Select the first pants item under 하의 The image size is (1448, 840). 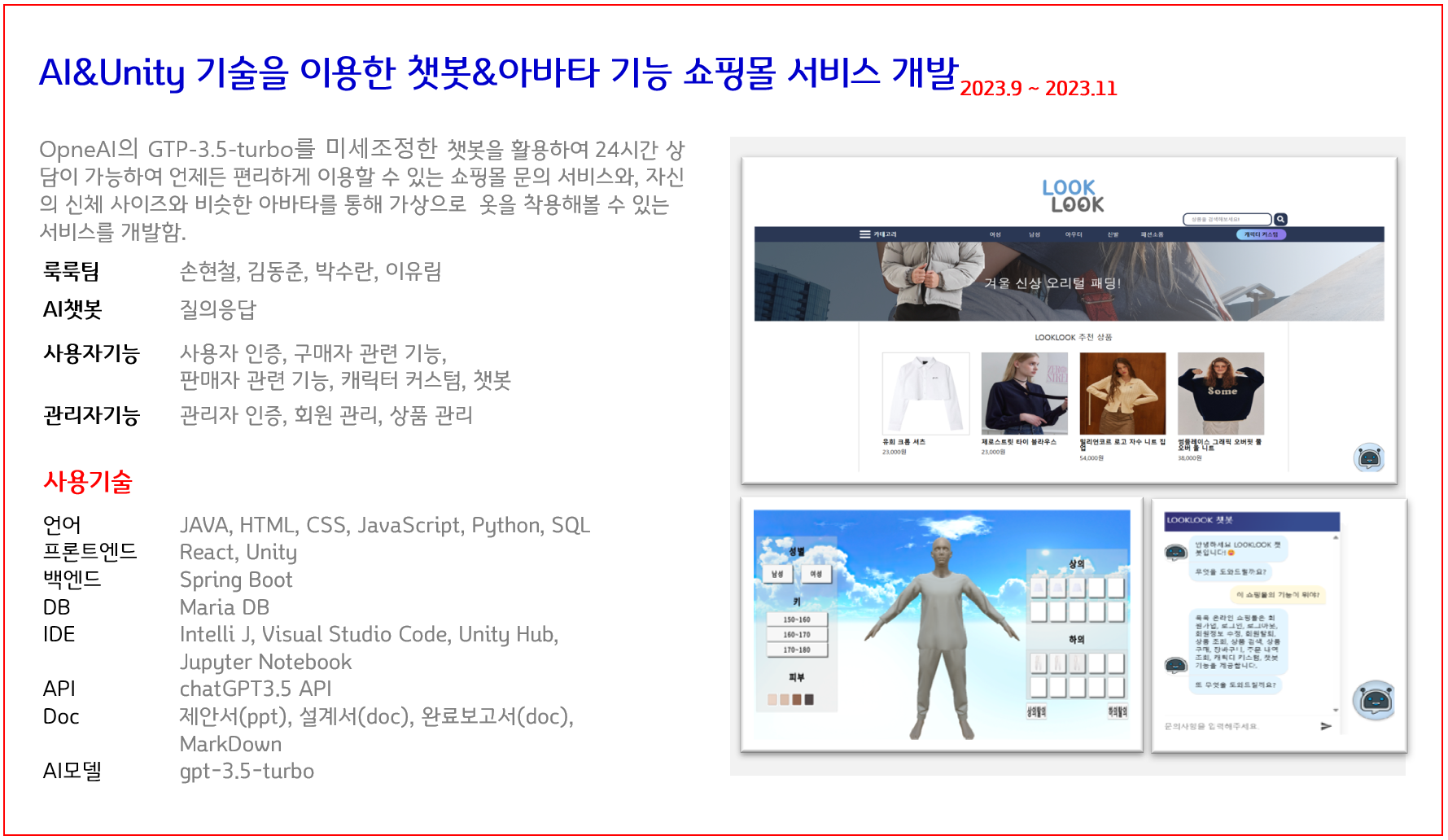1038,663
